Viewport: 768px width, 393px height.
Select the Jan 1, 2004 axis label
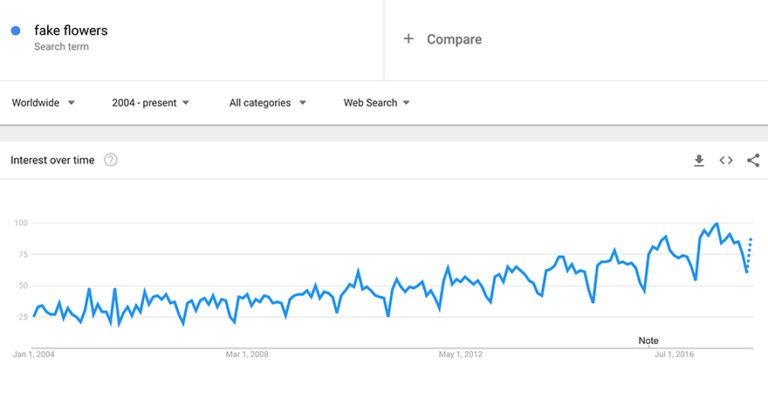[x=34, y=354]
